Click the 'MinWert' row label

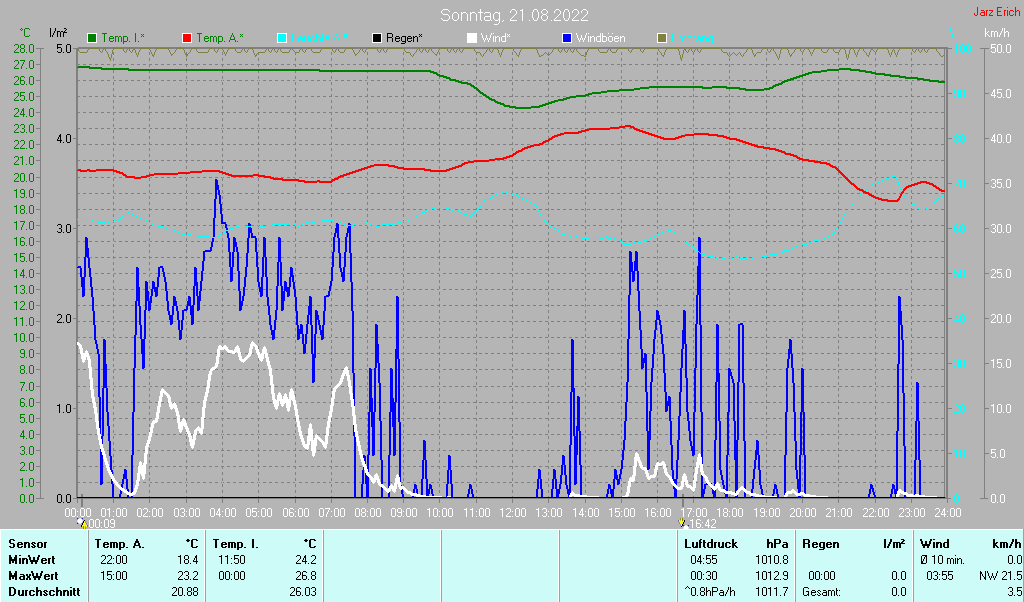pos(31,560)
